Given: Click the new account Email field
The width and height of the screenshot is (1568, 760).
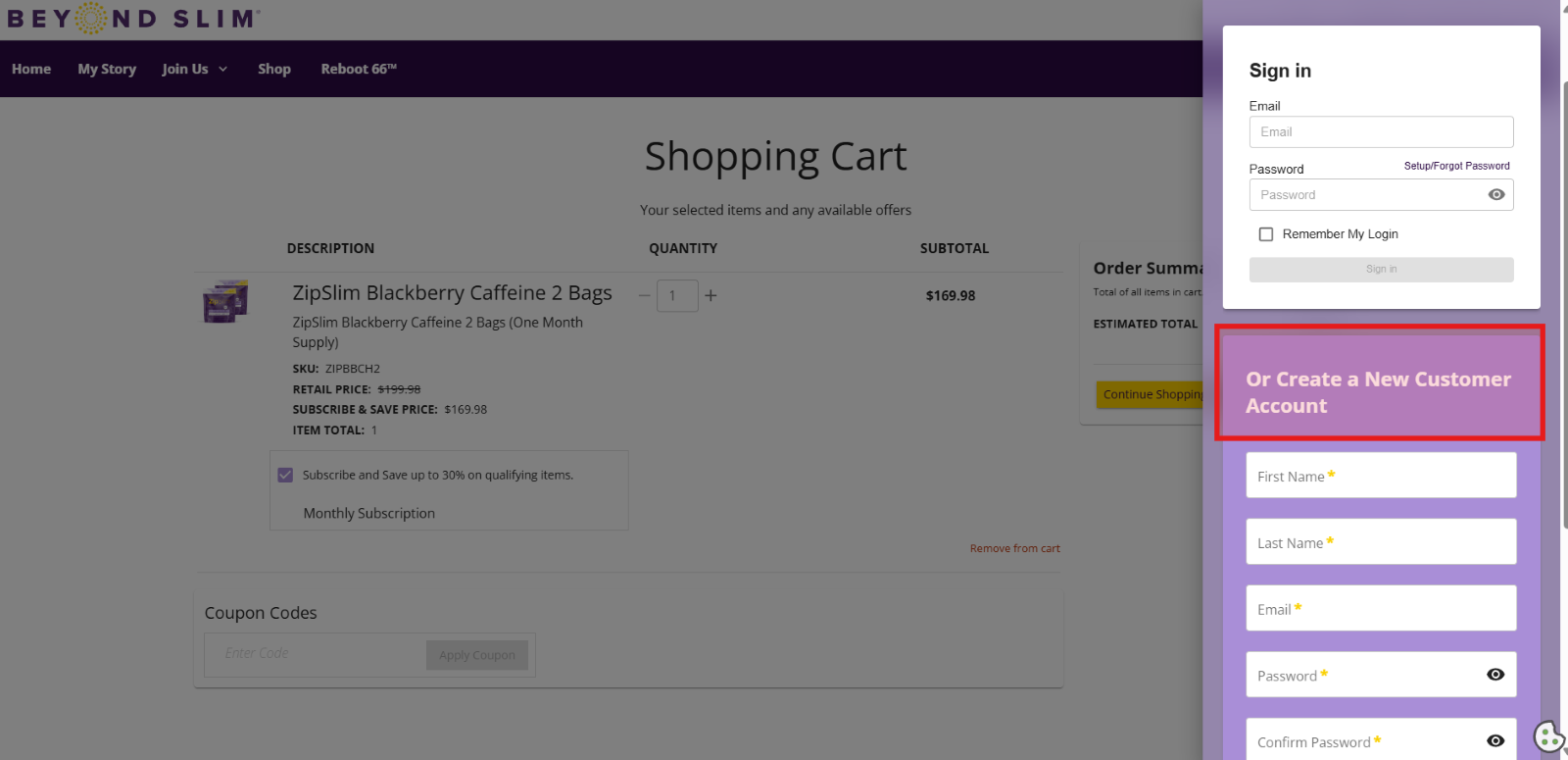Looking at the screenshot, I should pyautogui.click(x=1381, y=609).
